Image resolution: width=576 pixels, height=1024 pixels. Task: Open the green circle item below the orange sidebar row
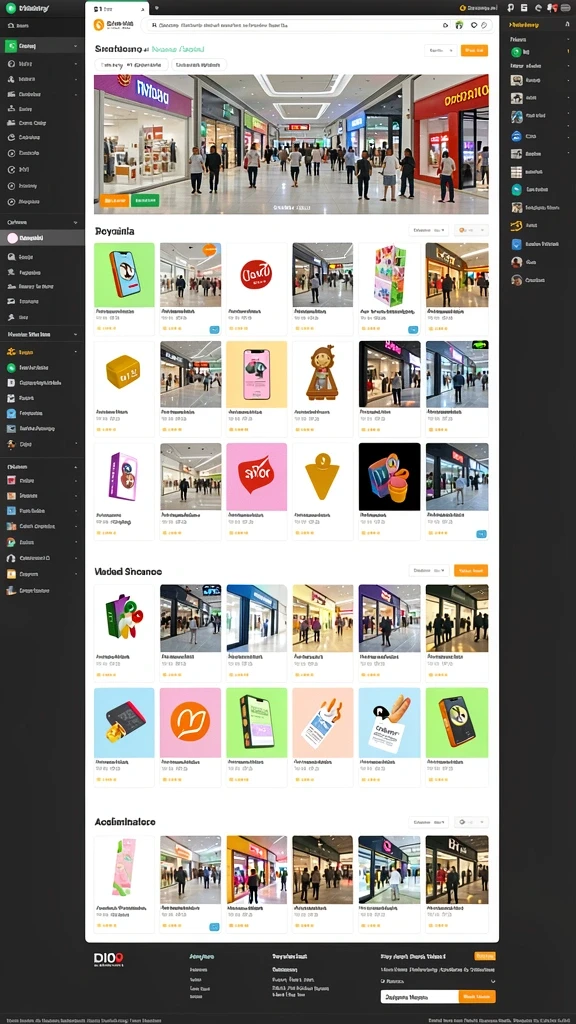11,368
